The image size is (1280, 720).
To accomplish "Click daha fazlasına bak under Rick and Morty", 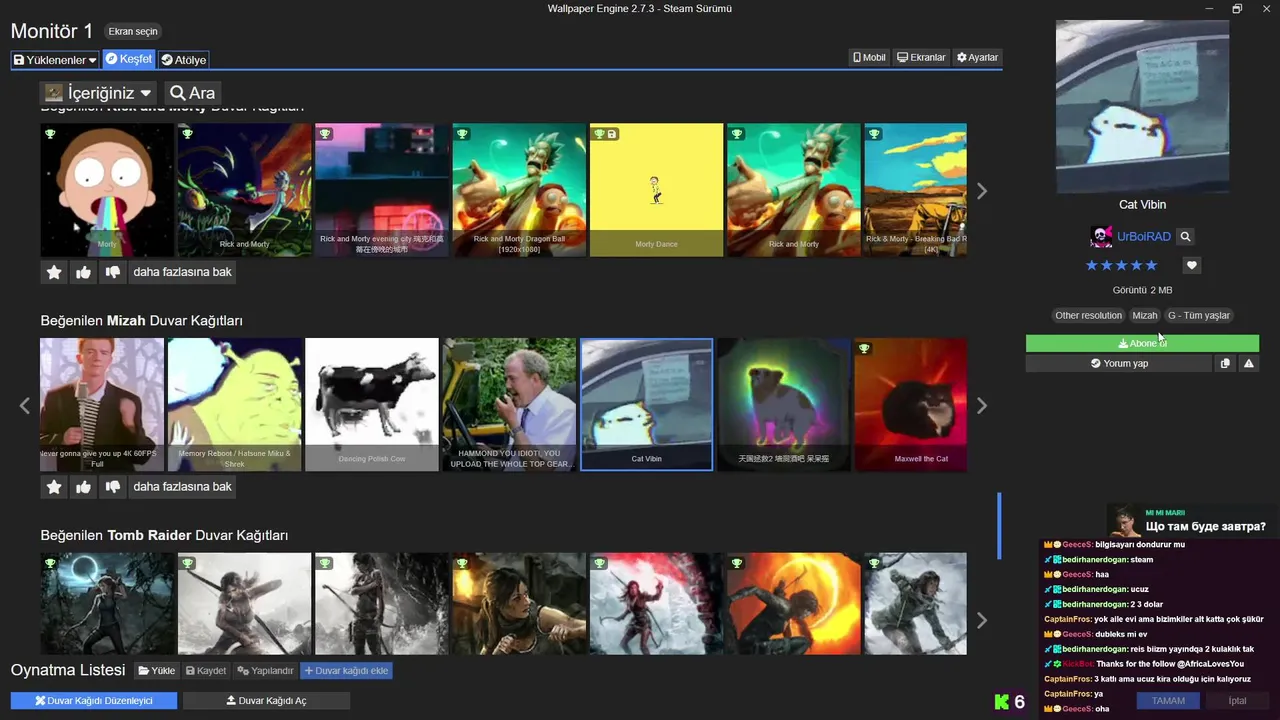I will tap(182, 272).
